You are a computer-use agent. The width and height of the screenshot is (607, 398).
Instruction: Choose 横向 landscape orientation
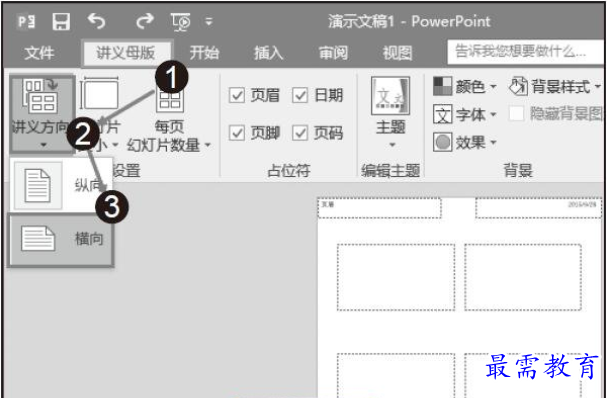pos(61,240)
